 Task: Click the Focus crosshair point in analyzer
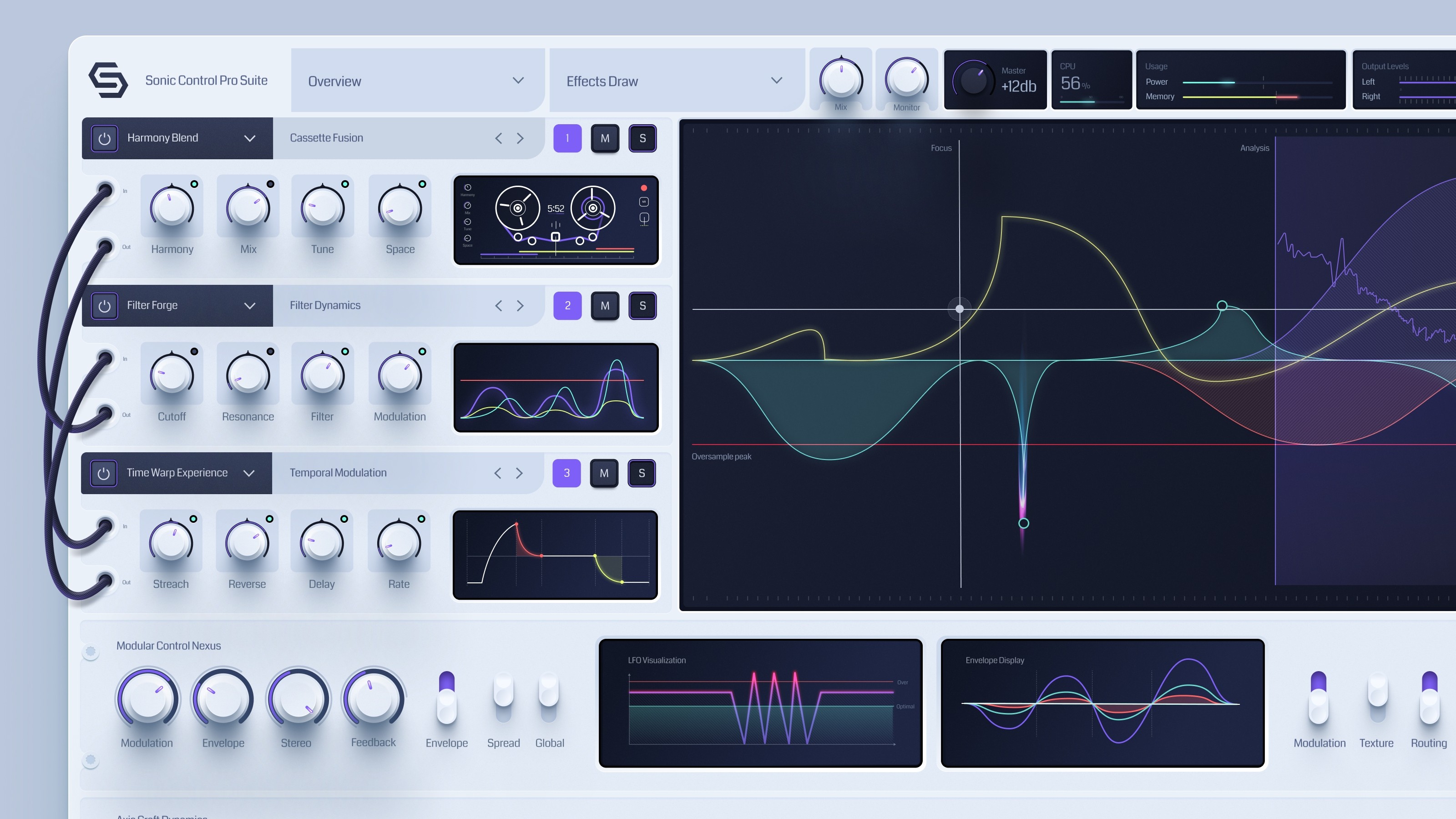(959, 308)
